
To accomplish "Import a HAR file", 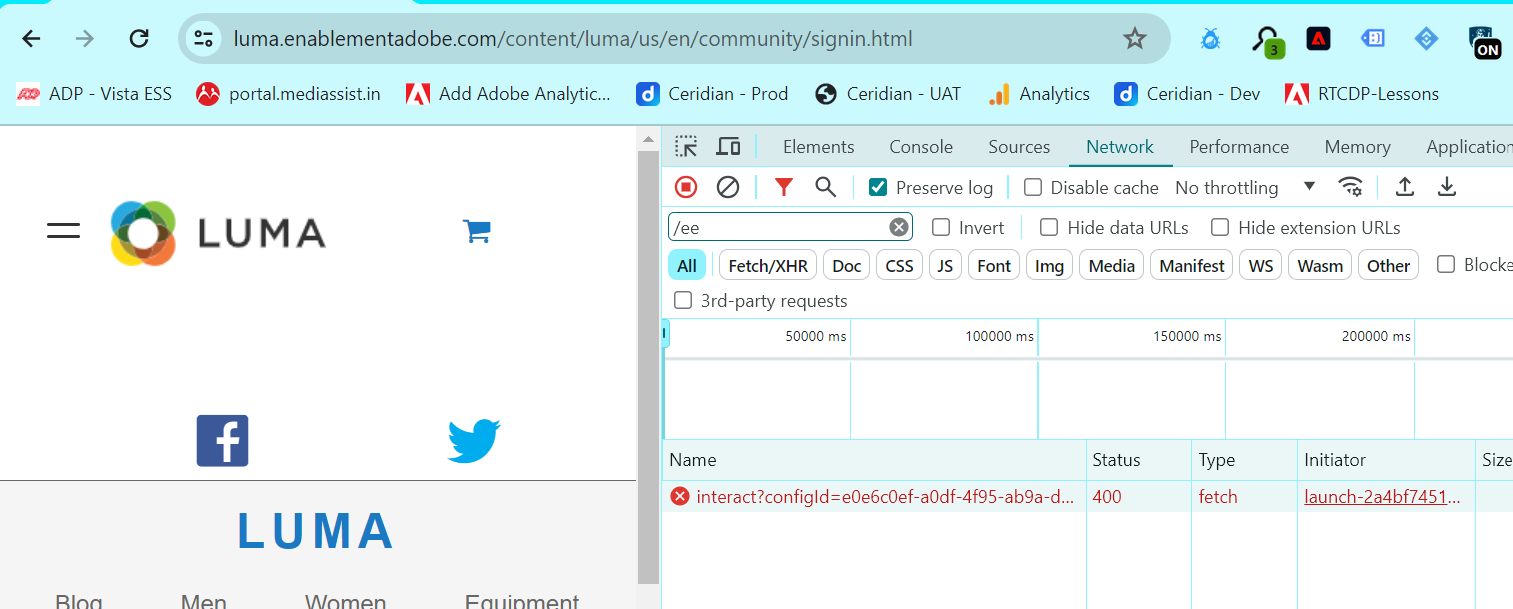I will [1404, 187].
